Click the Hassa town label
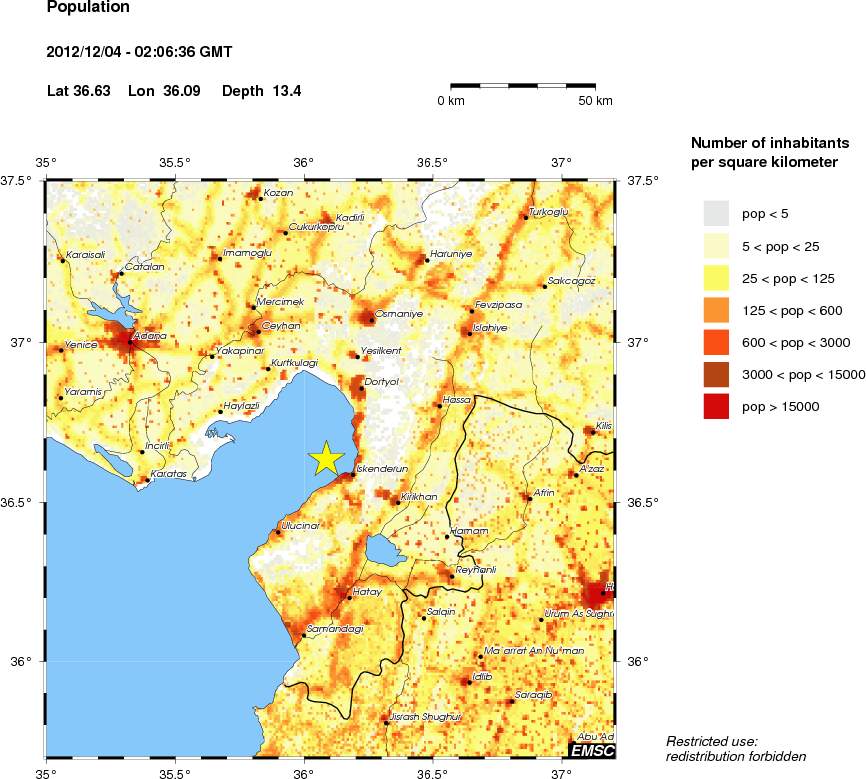 tap(457, 399)
